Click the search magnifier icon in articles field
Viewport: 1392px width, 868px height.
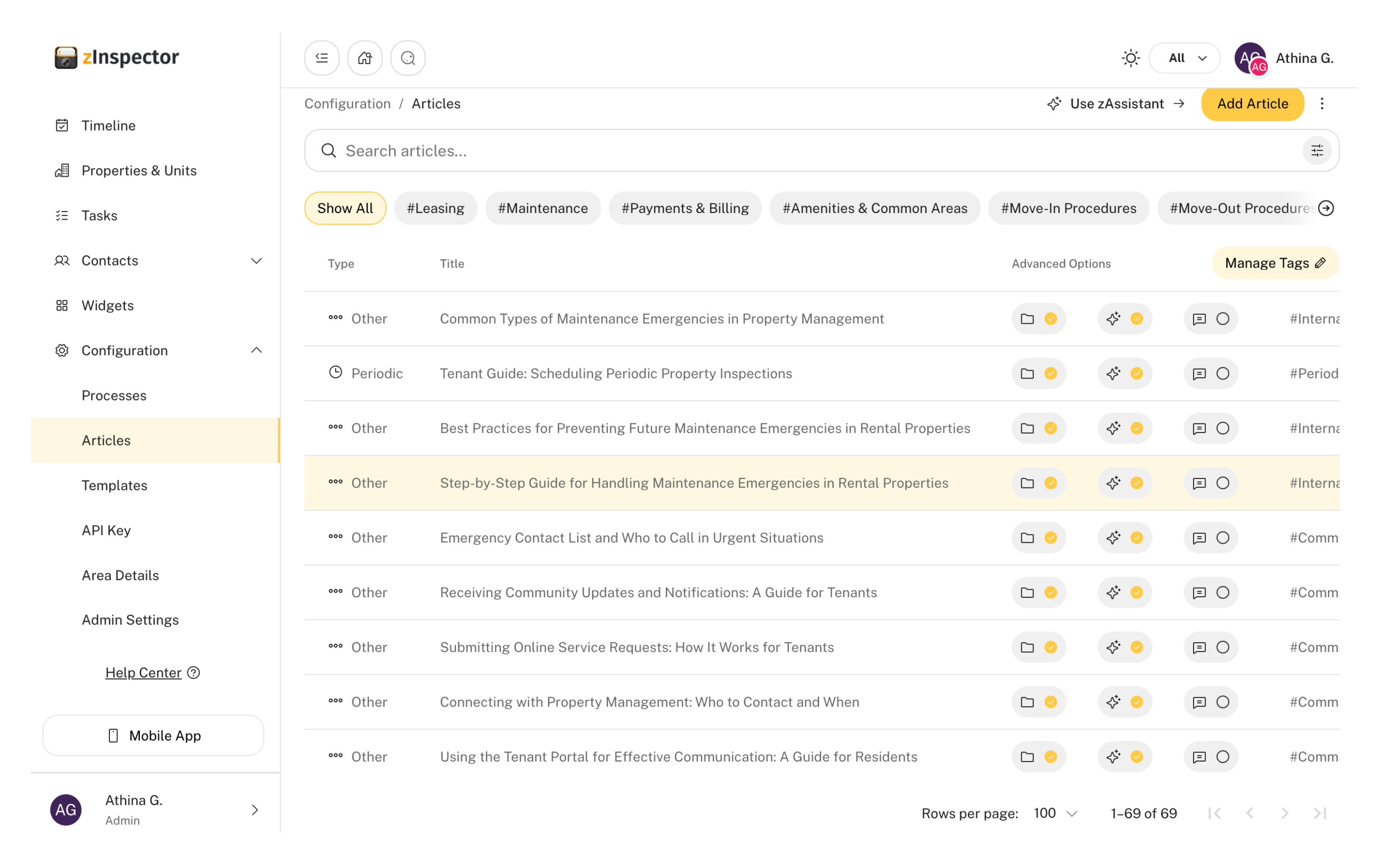(329, 151)
